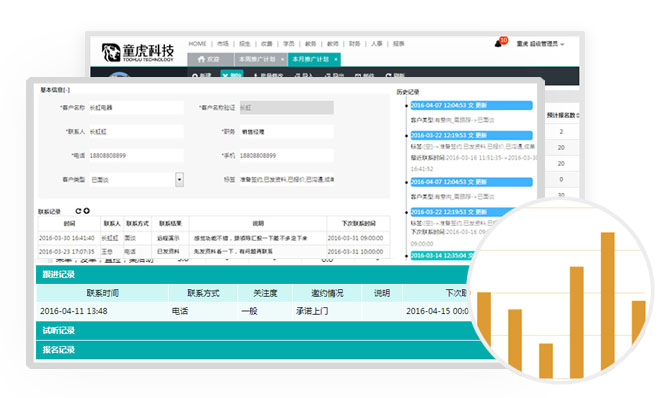This screenshot has width=667, height=398.
Task: Open the 客户类型 dropdown arrow
Action: click(x=180, y=179)
